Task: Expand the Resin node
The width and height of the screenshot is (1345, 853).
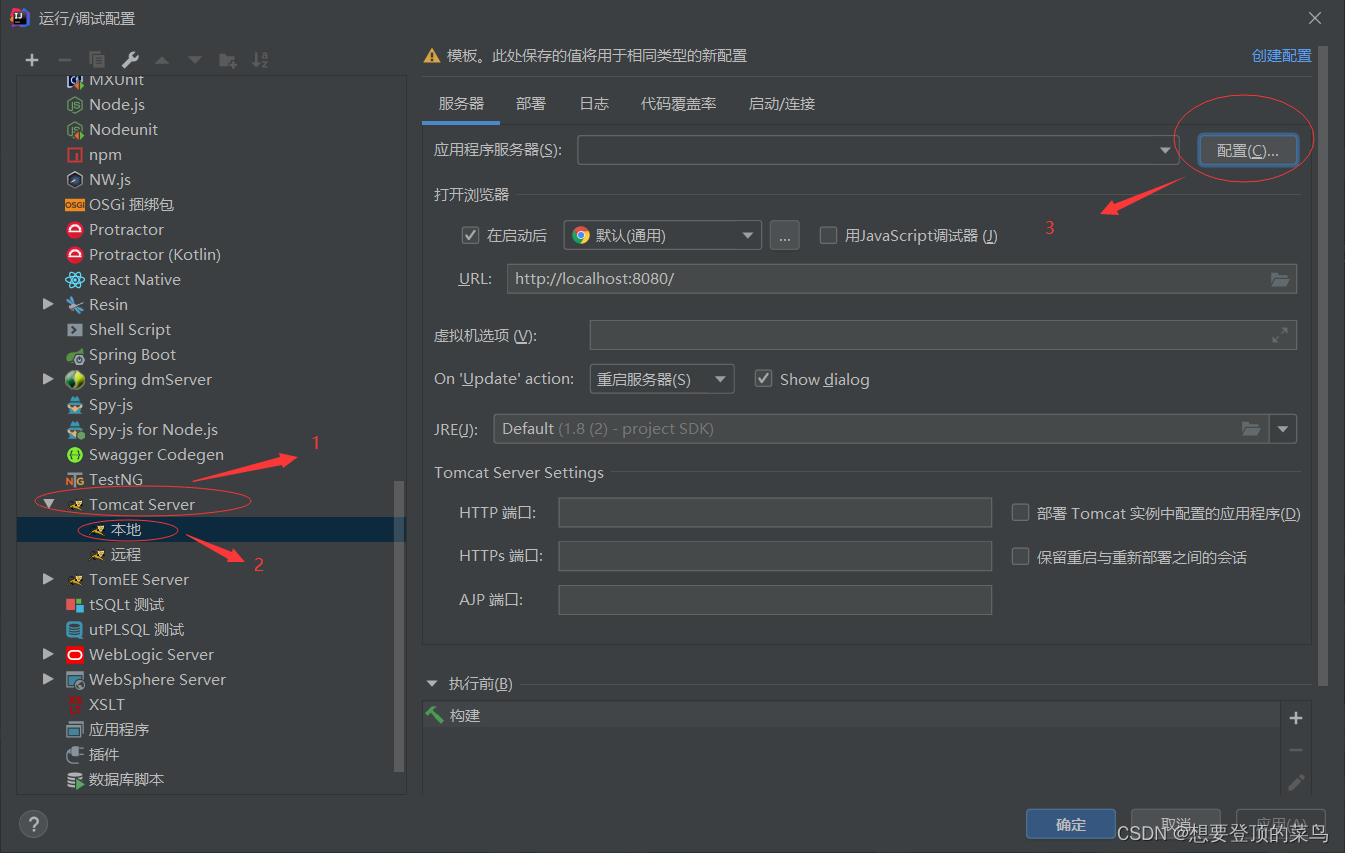Action: [x=48, y=304]
